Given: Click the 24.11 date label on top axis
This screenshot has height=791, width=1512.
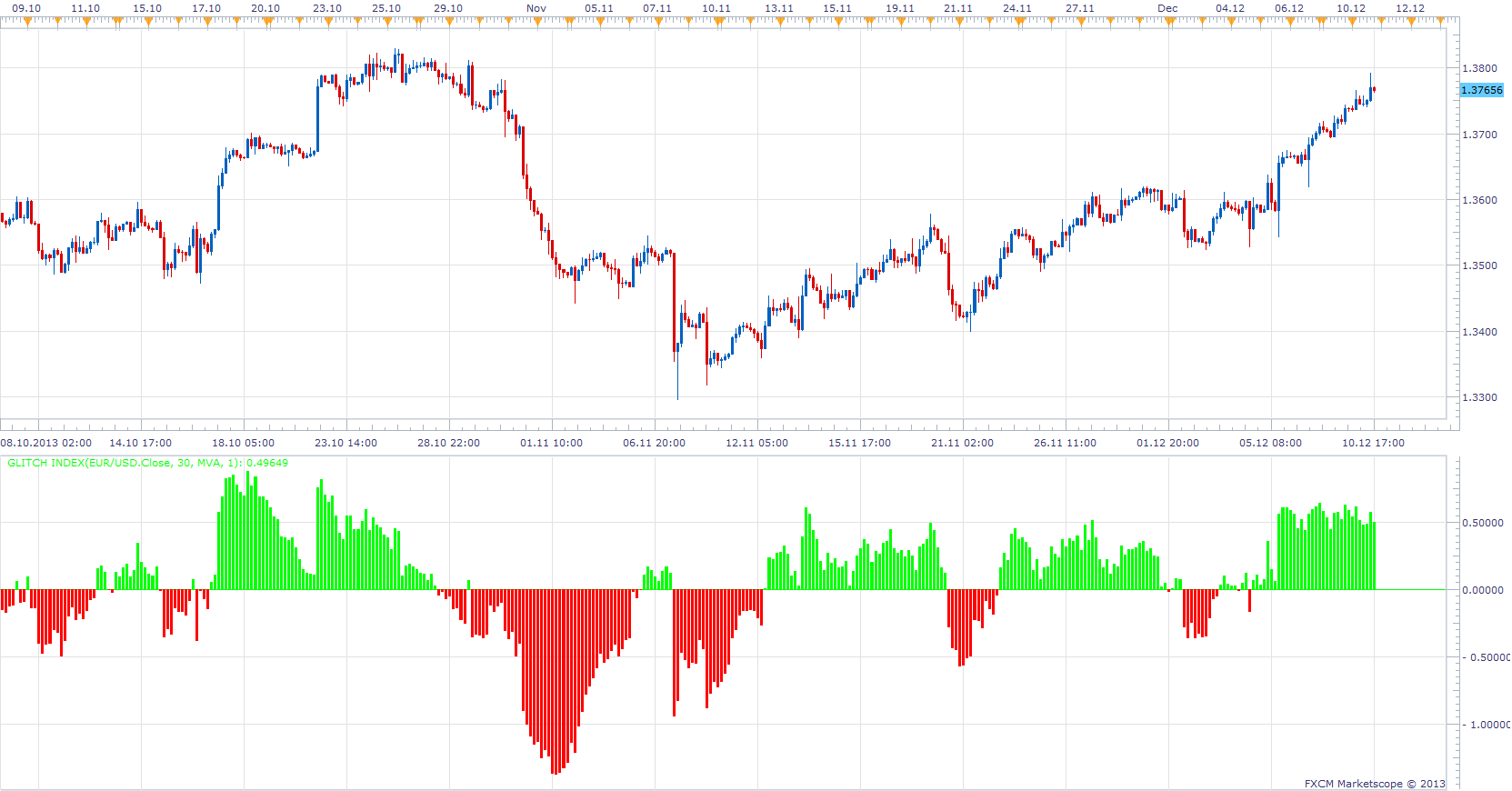Looking at the screenshot, I should [x=1017, y=8].
